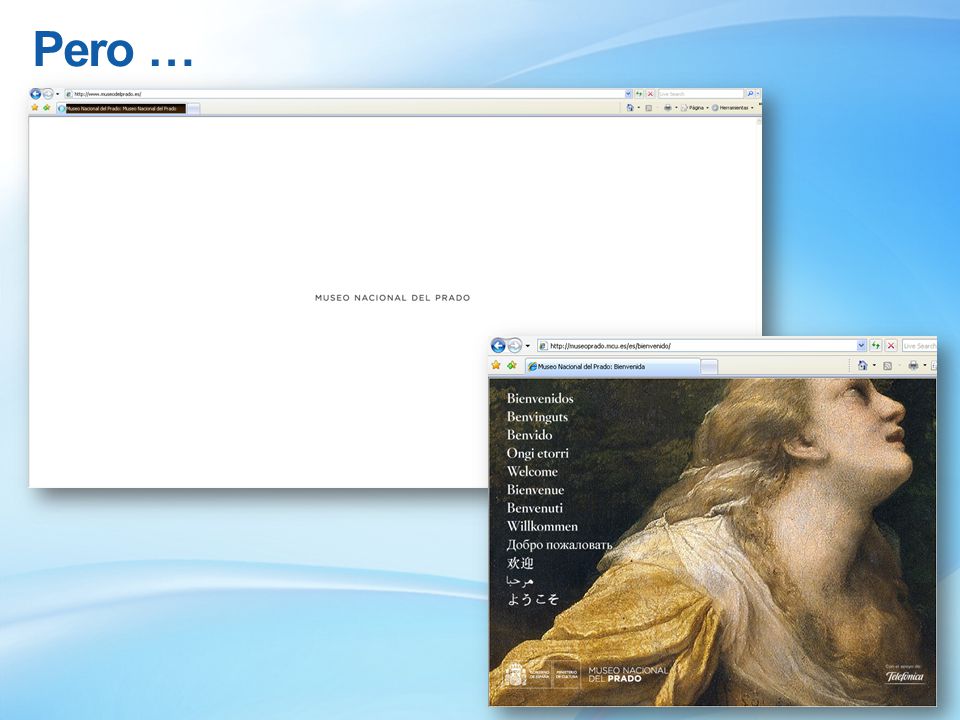Click the Back arrow in the Bienvenida browser
This screenshot has width=960, height=720.
(x=498, y=346)
